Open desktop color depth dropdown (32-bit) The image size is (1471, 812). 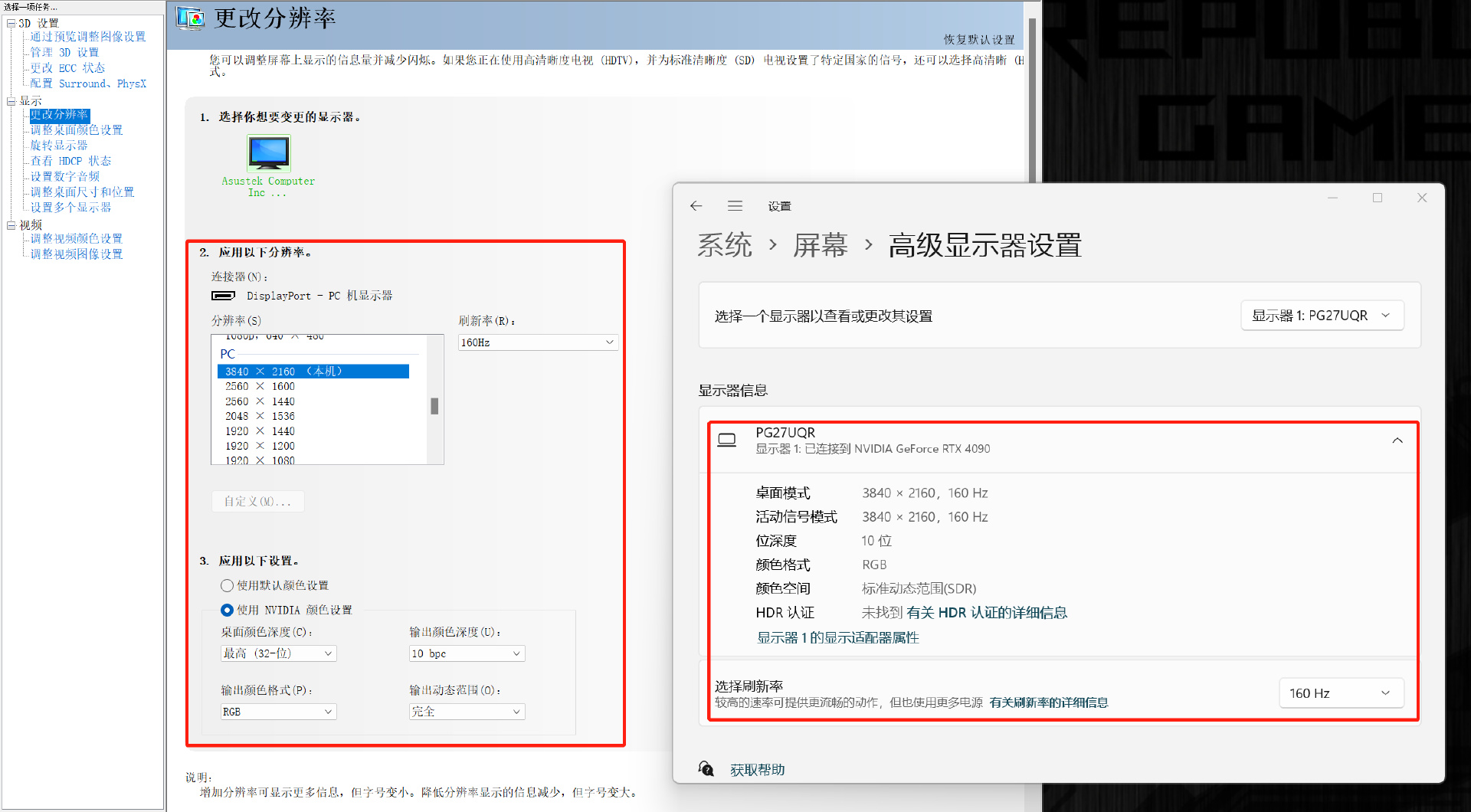[x=279, y=653]
